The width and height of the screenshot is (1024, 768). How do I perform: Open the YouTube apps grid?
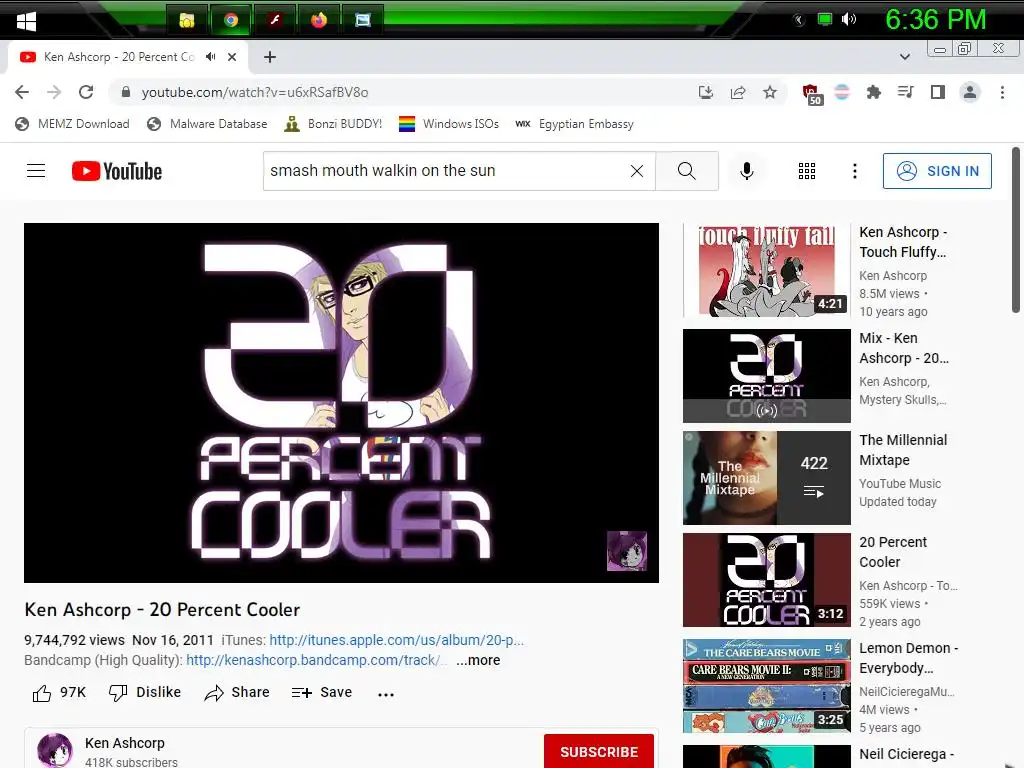[x=807, y=171]
